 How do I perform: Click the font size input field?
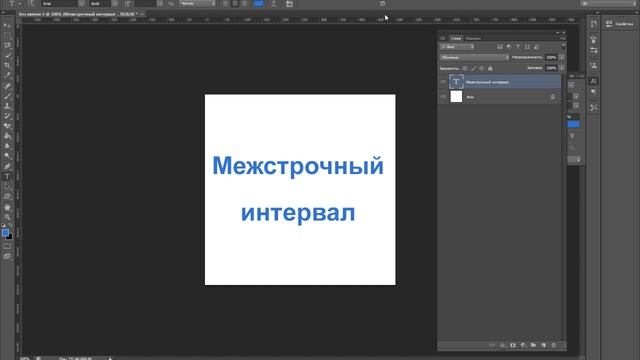click(x=145, y=4)
